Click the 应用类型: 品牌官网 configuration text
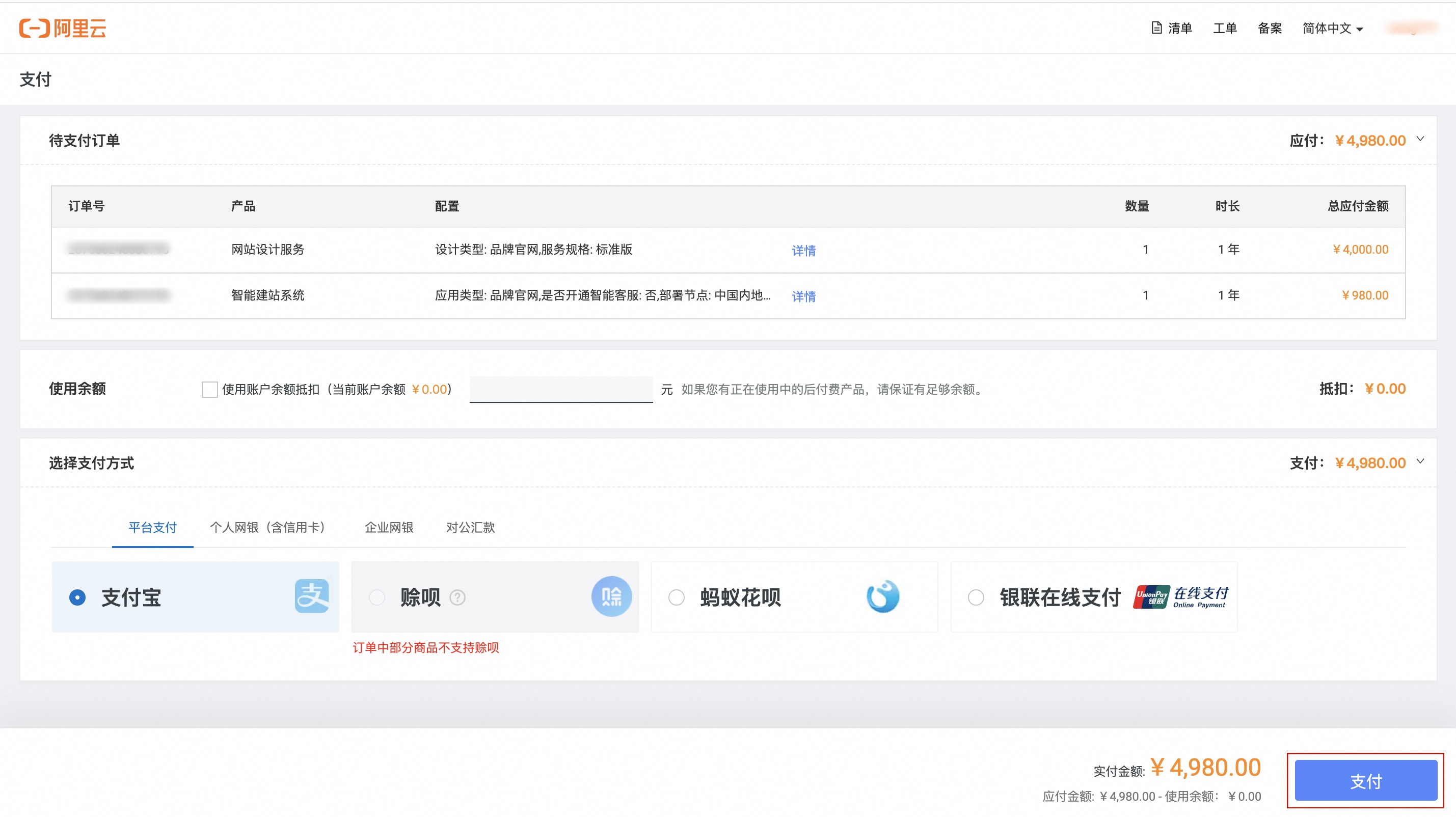This screenshot has height=817, width=1456. (x=603, y=295)
